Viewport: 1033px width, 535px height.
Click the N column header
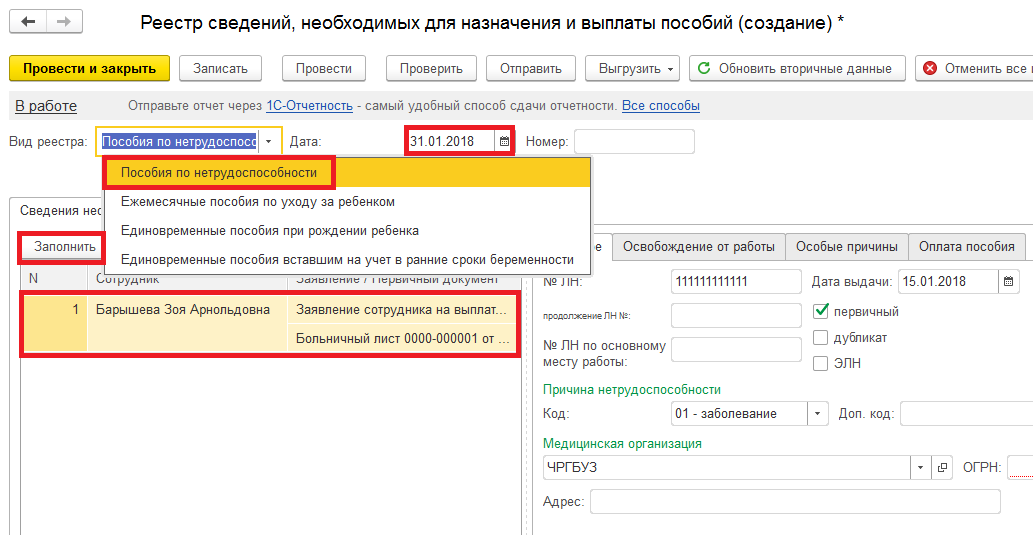(54, 279)
